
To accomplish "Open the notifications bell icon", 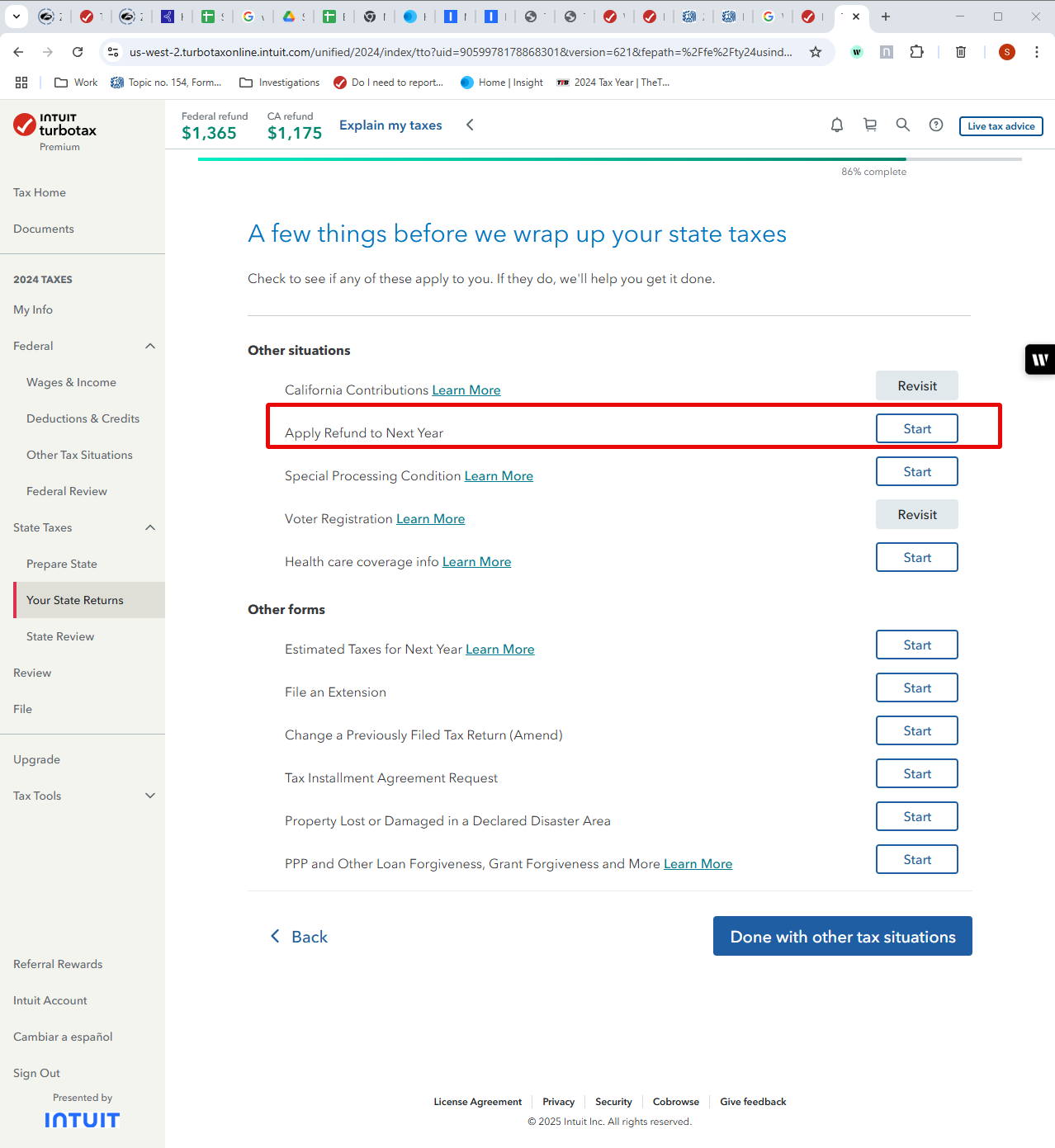I will [x=837, y=125].
